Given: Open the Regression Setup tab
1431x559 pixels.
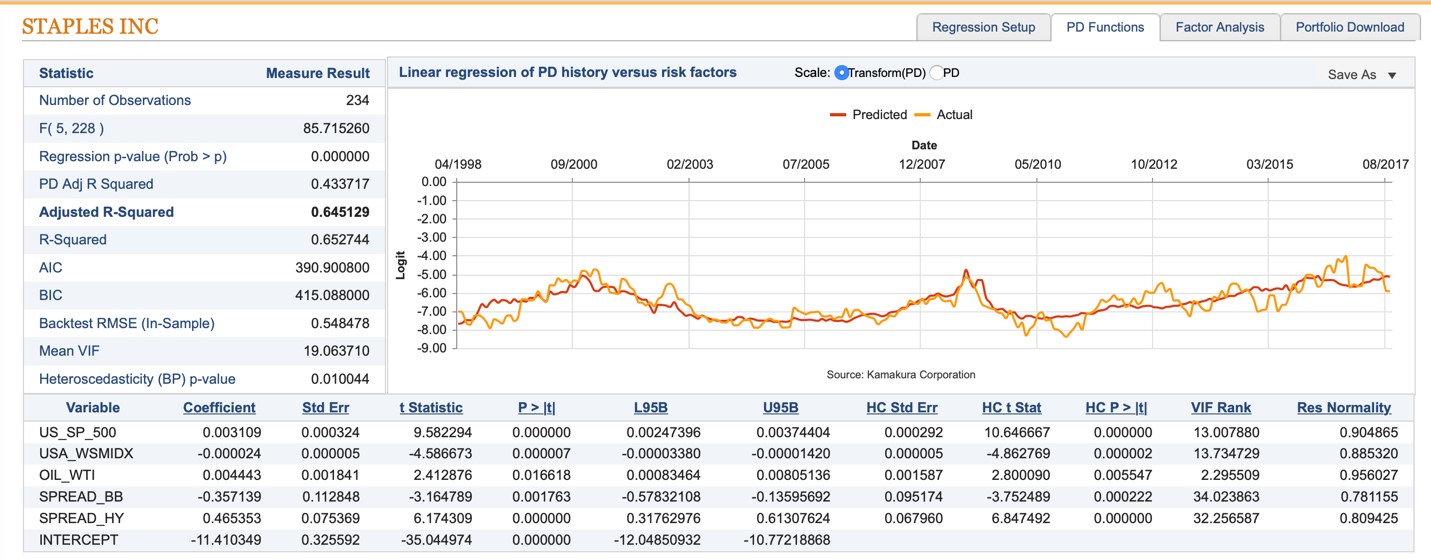Looking at the screenshot, I should pyautogui.click(x=983, y=27).
